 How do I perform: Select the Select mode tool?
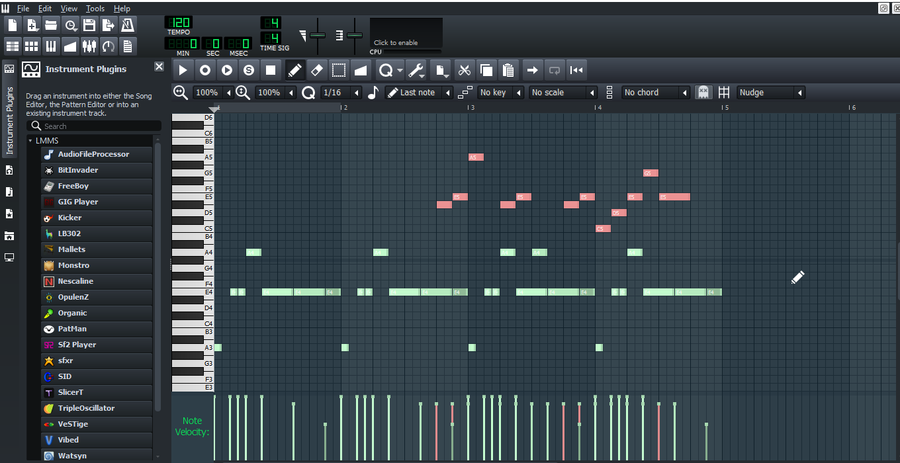click(339, 71)
